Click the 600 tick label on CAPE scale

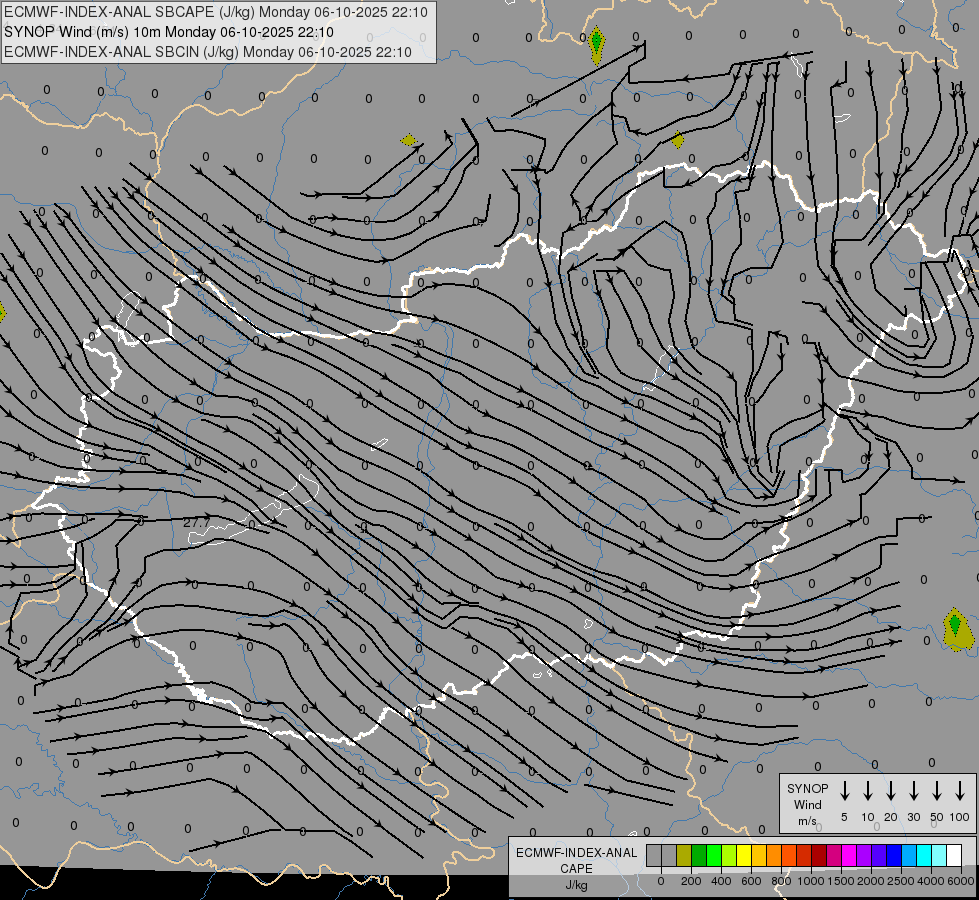751,881
